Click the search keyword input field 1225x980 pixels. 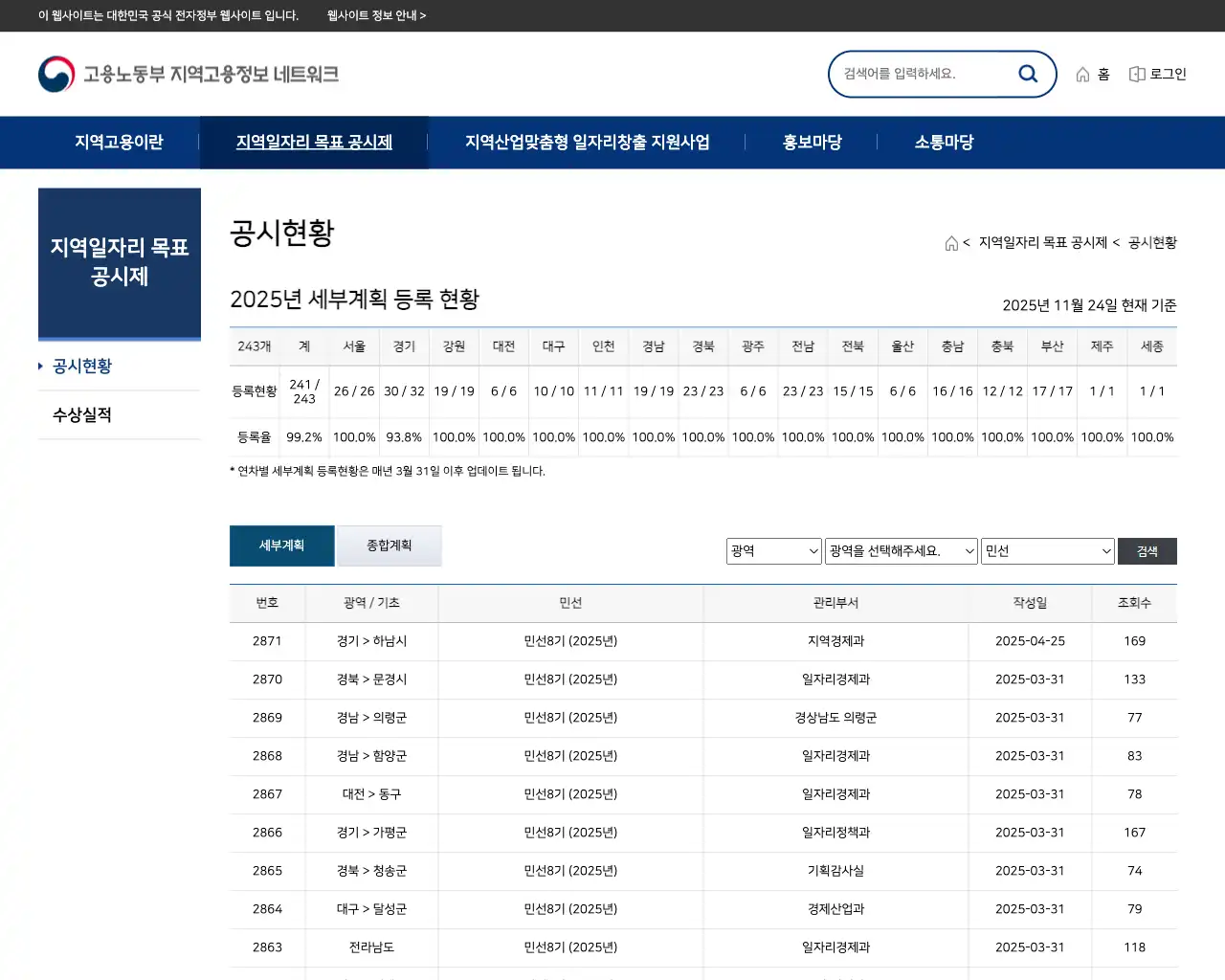(x=919, y=74)
